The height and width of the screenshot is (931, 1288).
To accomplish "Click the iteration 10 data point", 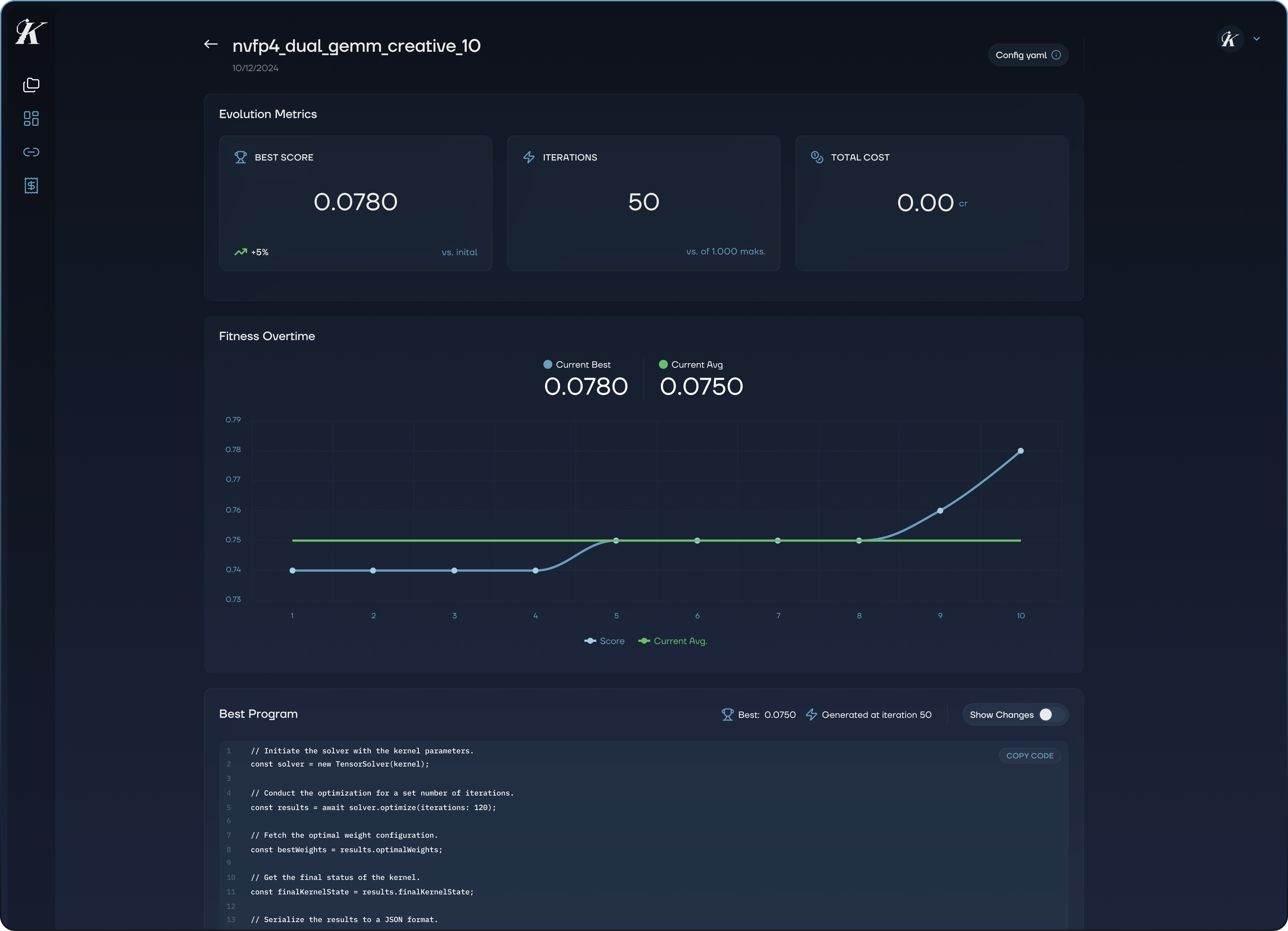I will pyautogui.click(x=1020, y=451).
